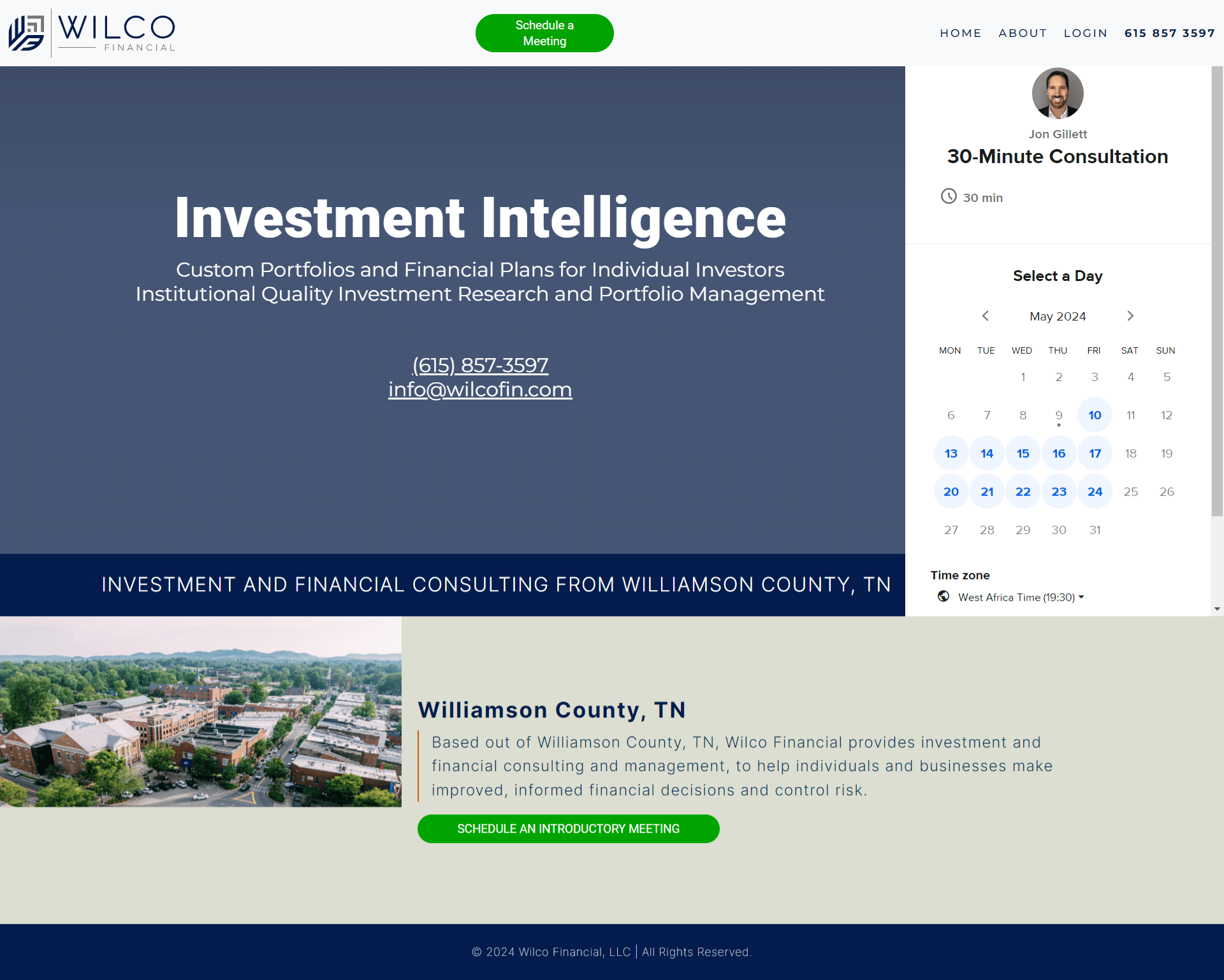Viewport: 1224px width, 980px height.
Task: Click the Select a Day heading
Action: tap(1058, 276)
